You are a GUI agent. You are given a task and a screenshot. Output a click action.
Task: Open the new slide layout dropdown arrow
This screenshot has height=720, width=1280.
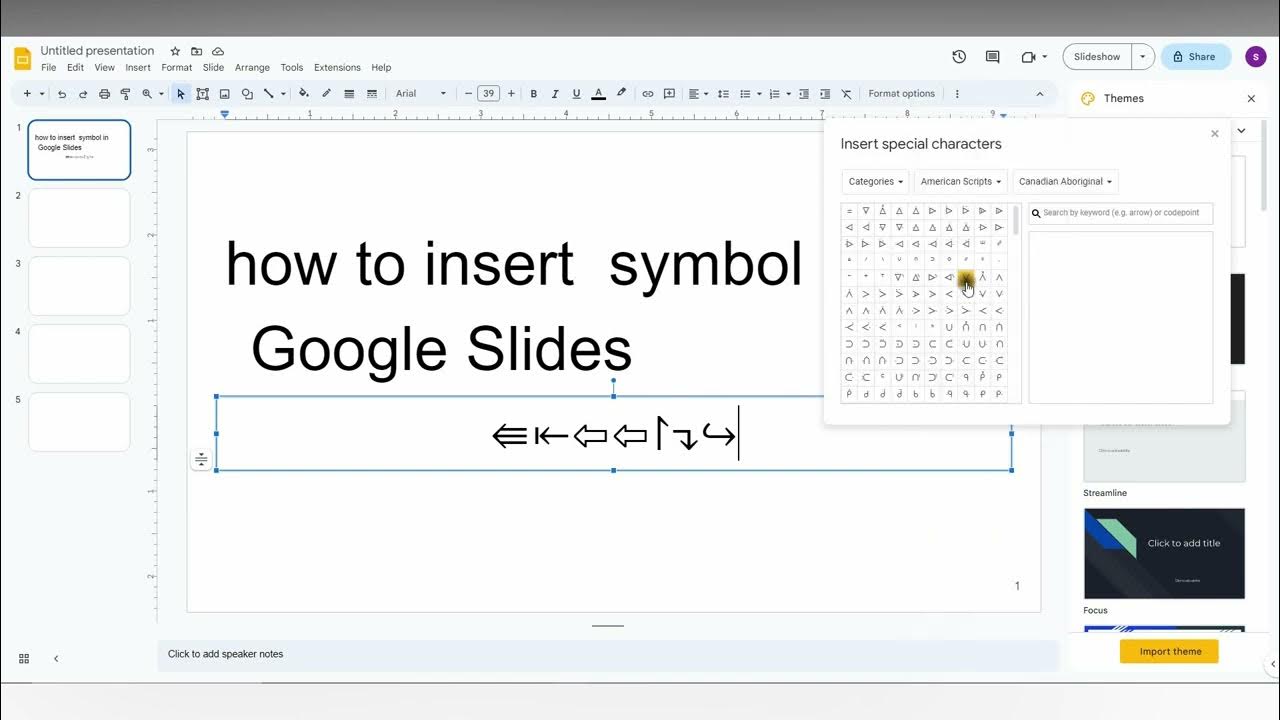click(42, 94)
